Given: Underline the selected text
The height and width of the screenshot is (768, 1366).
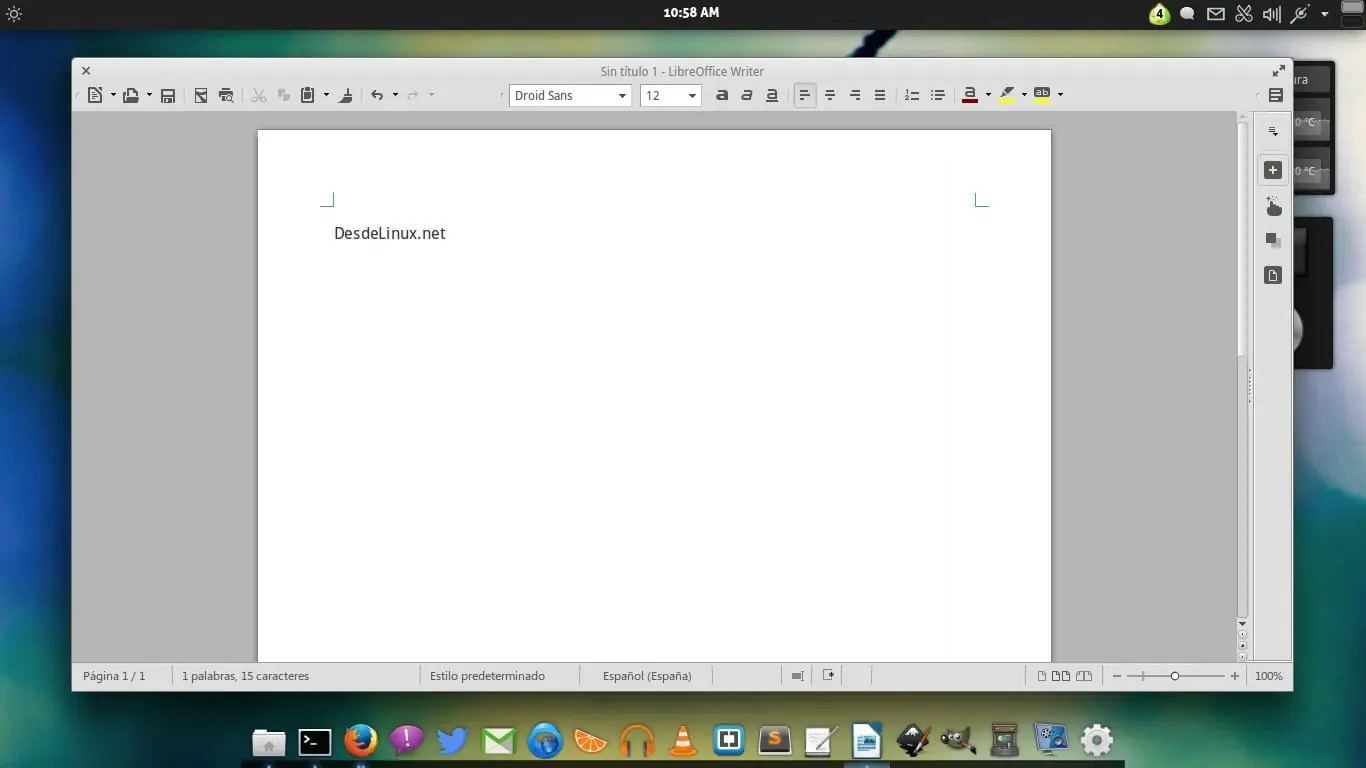Looking at the screenshot, I should click(x=771, y=95).
